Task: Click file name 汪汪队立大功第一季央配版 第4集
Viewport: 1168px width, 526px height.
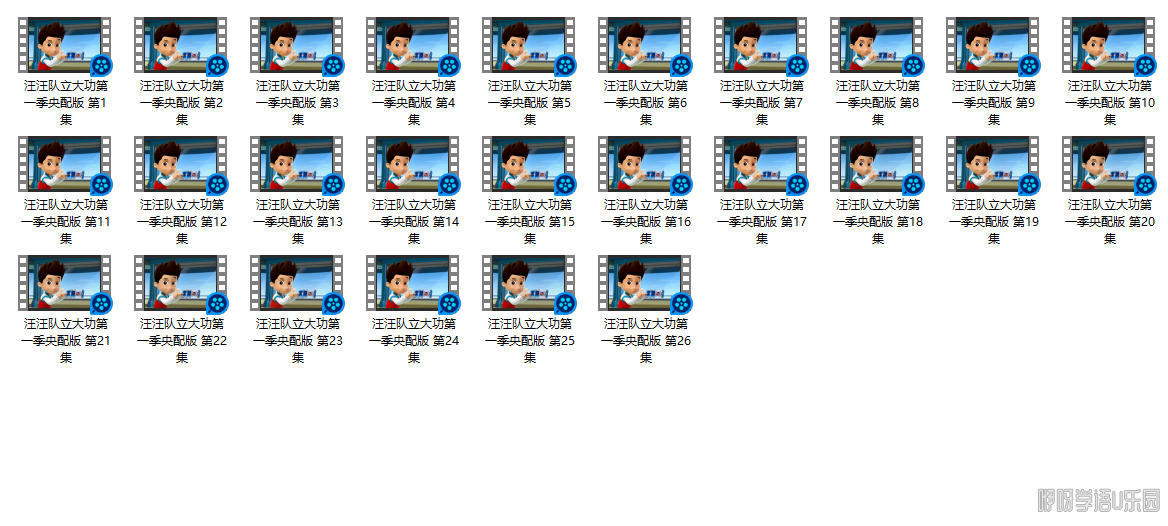Action: pyautogui.click(x=414, y=103)
